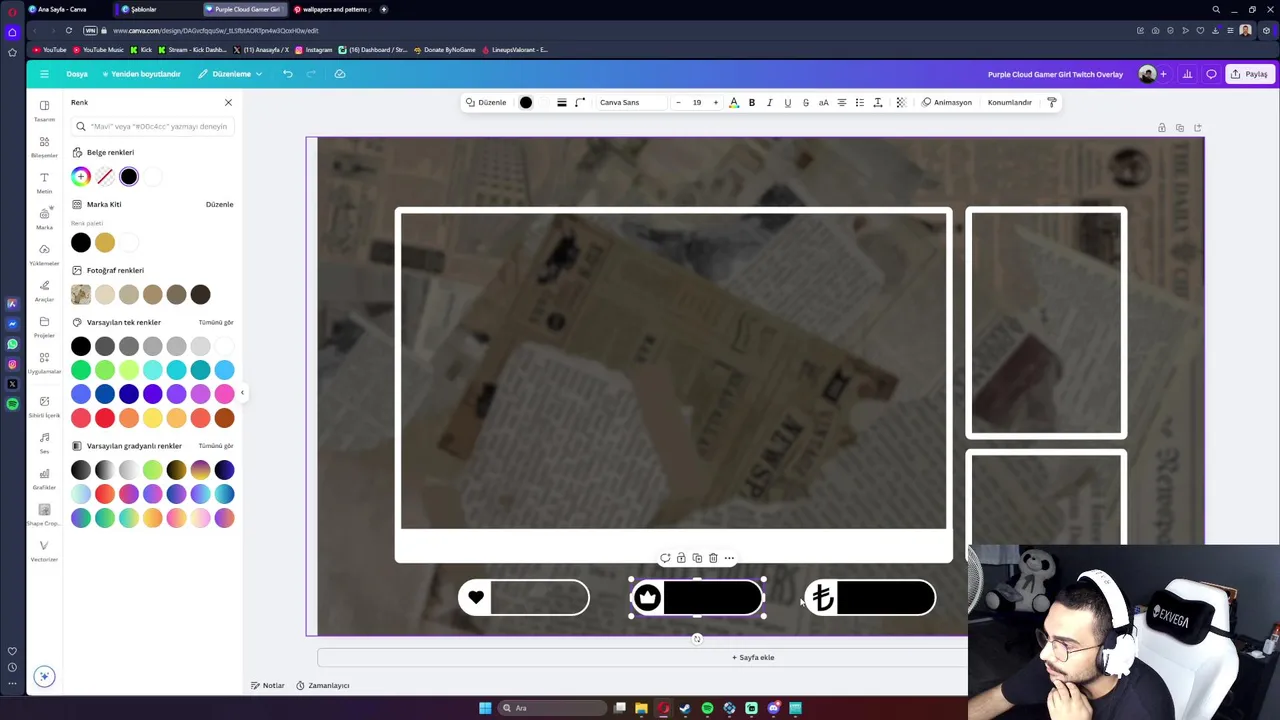Open the Grafikler charts panel
This screenshot has height=720, width=1280.
click(x=44, y=478)
